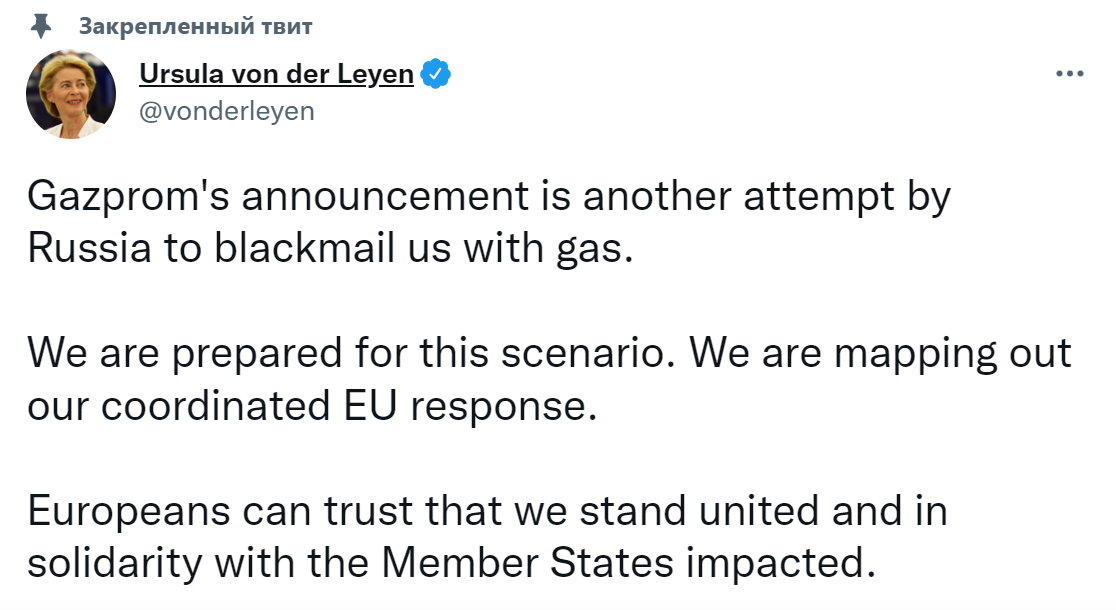Click the line 'solidarity with the Member States impacted.'
Screen dimensions: 1116x610
[451, 564]
